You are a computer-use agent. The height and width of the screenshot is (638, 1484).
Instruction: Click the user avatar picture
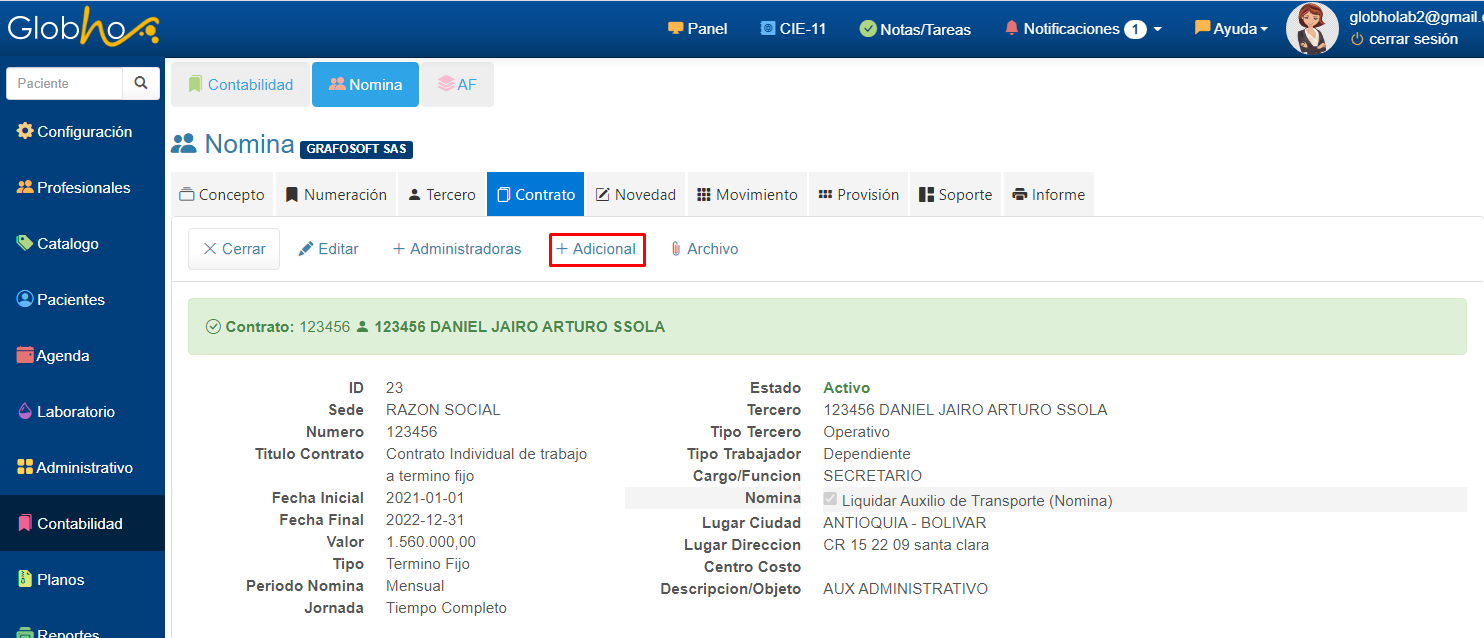coord(1312,29)
